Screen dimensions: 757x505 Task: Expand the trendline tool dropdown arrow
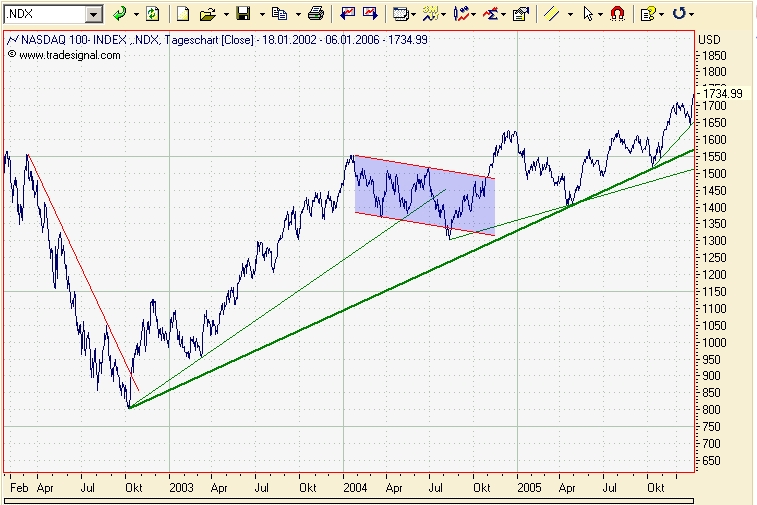[570, 14]
